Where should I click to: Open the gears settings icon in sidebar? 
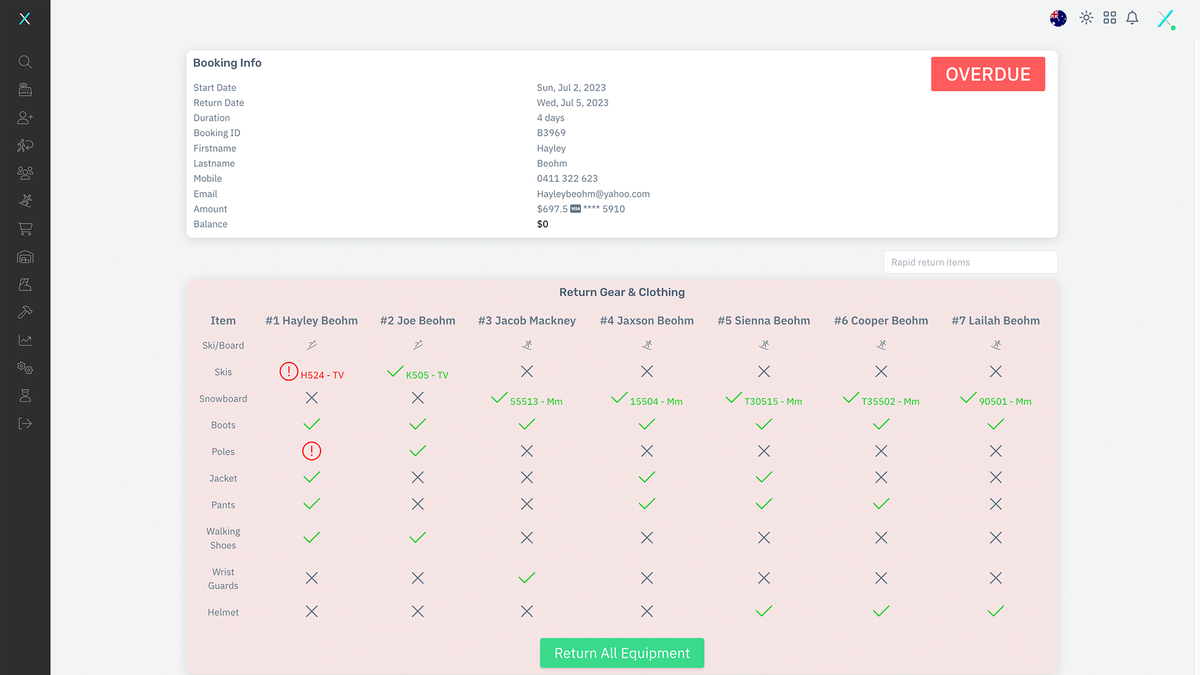pyautogui.click(x=25, y=368)
